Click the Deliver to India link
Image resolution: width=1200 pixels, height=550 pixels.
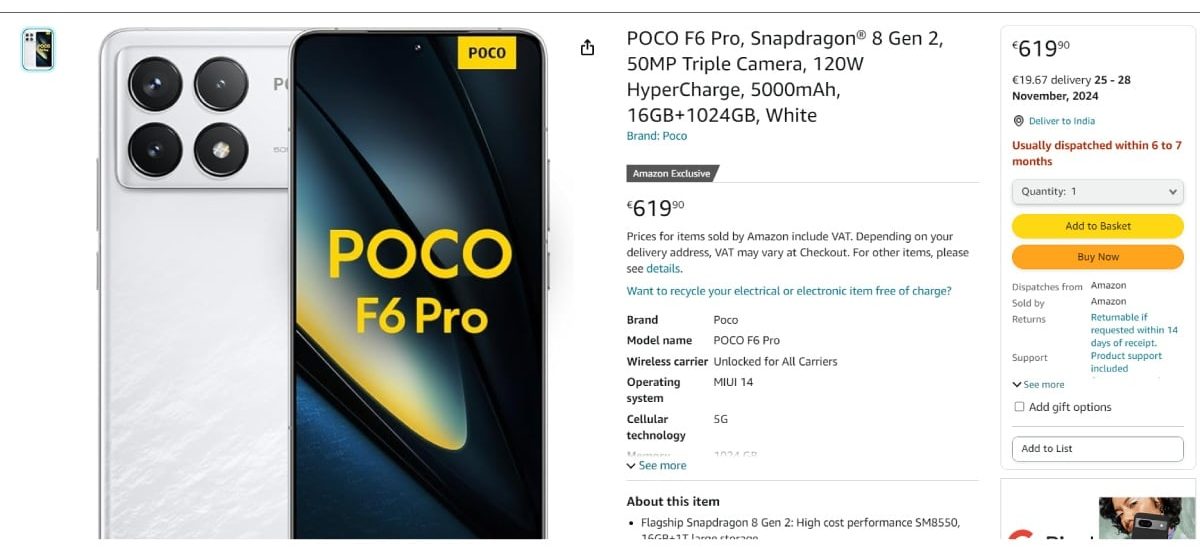click(x=1062, y=121)
